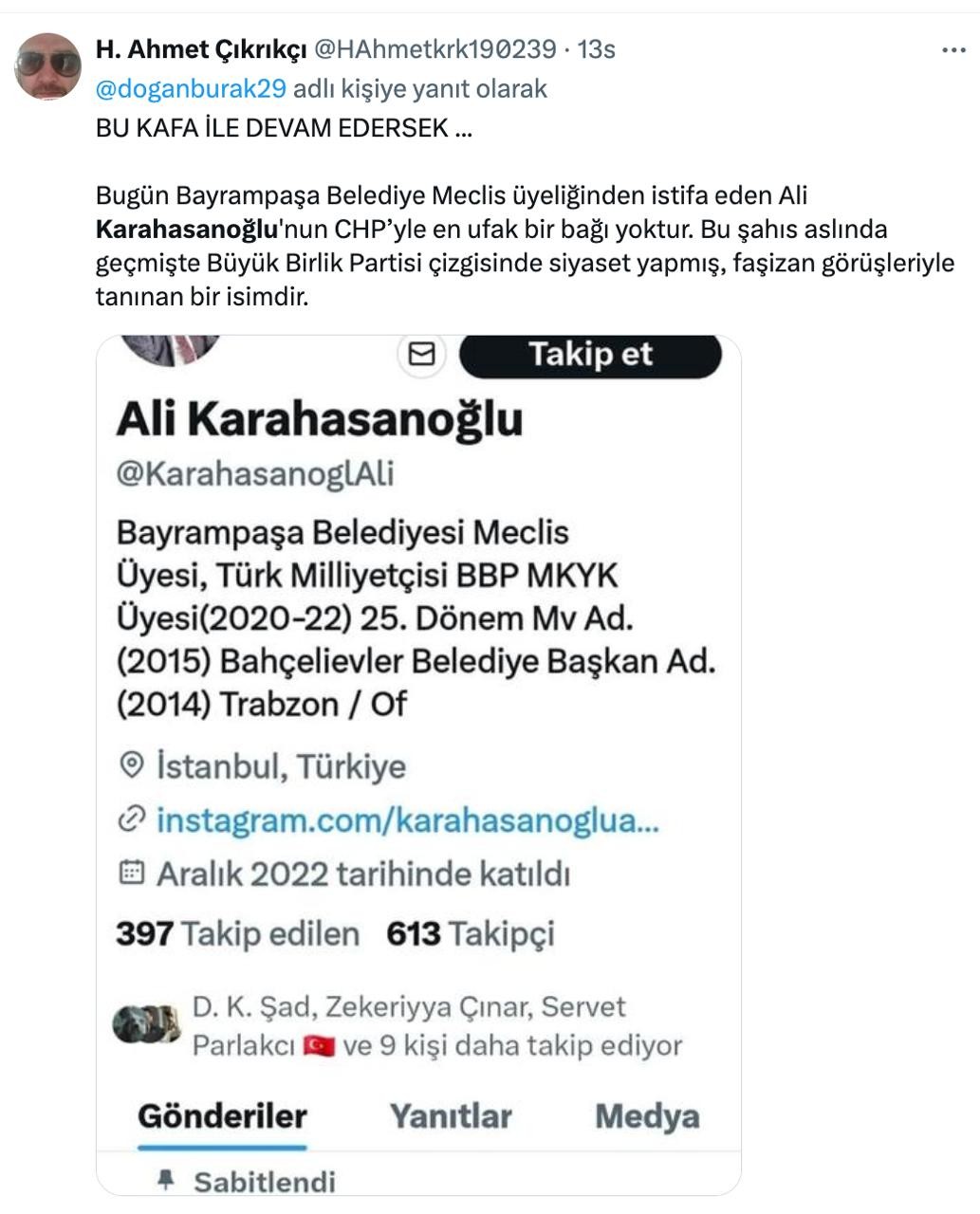
Task: Select the Gönderiler tab
Action: (x=222, y=1115)
